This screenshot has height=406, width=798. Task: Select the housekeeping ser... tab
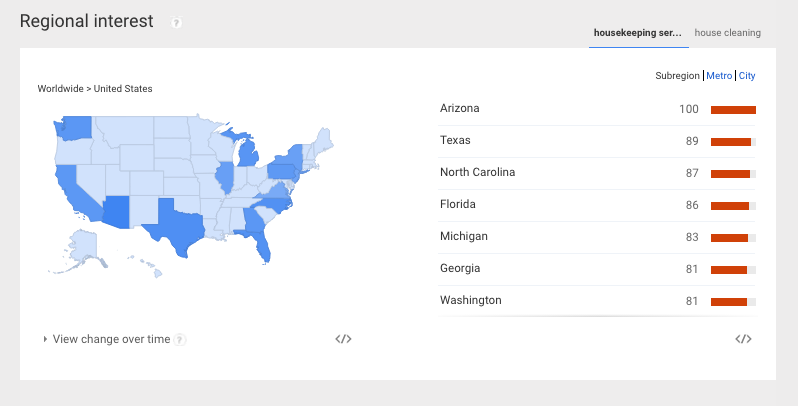tap(638, 32)
